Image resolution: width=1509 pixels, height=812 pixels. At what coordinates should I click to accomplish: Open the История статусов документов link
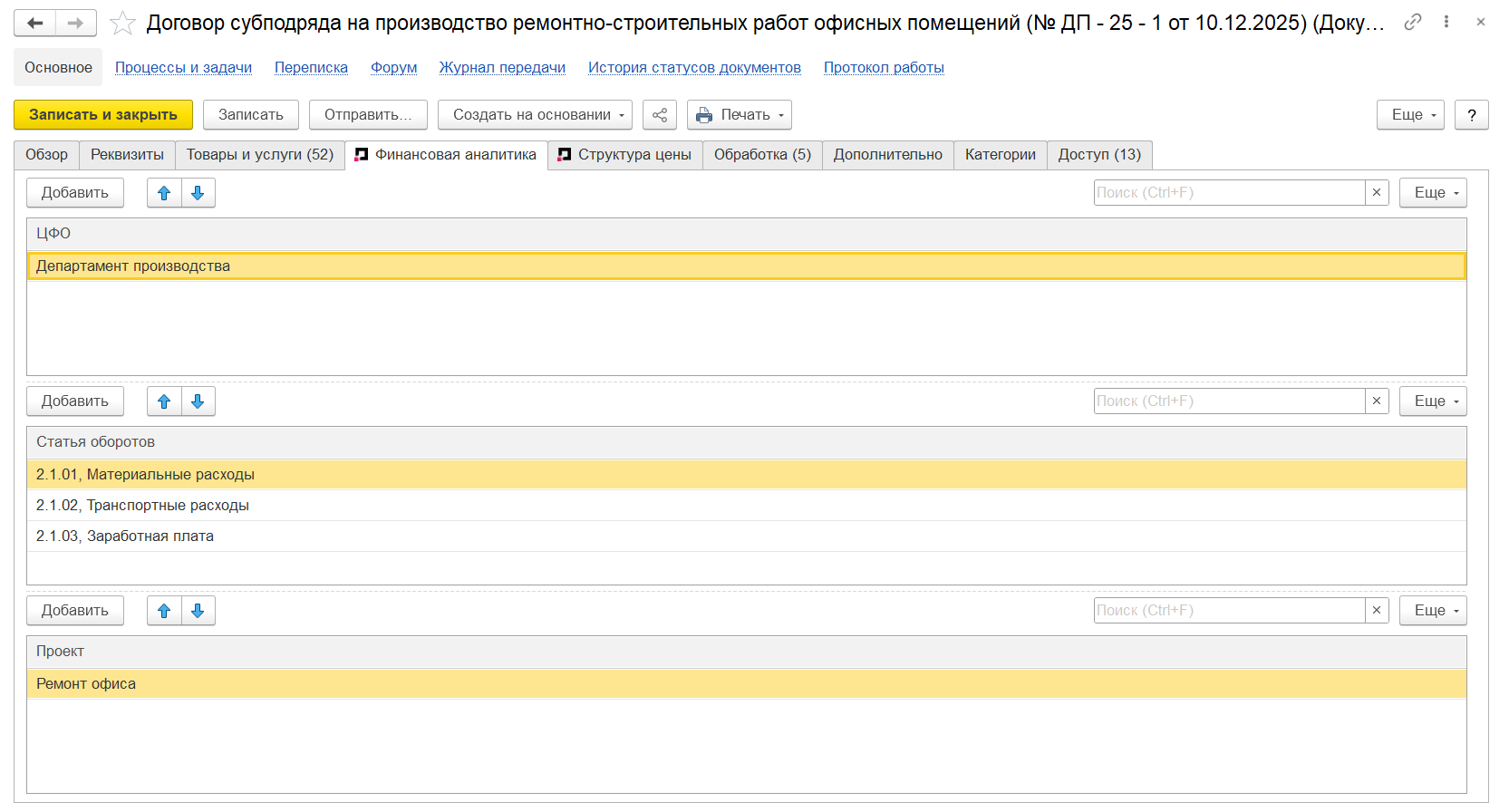[694, 68]
